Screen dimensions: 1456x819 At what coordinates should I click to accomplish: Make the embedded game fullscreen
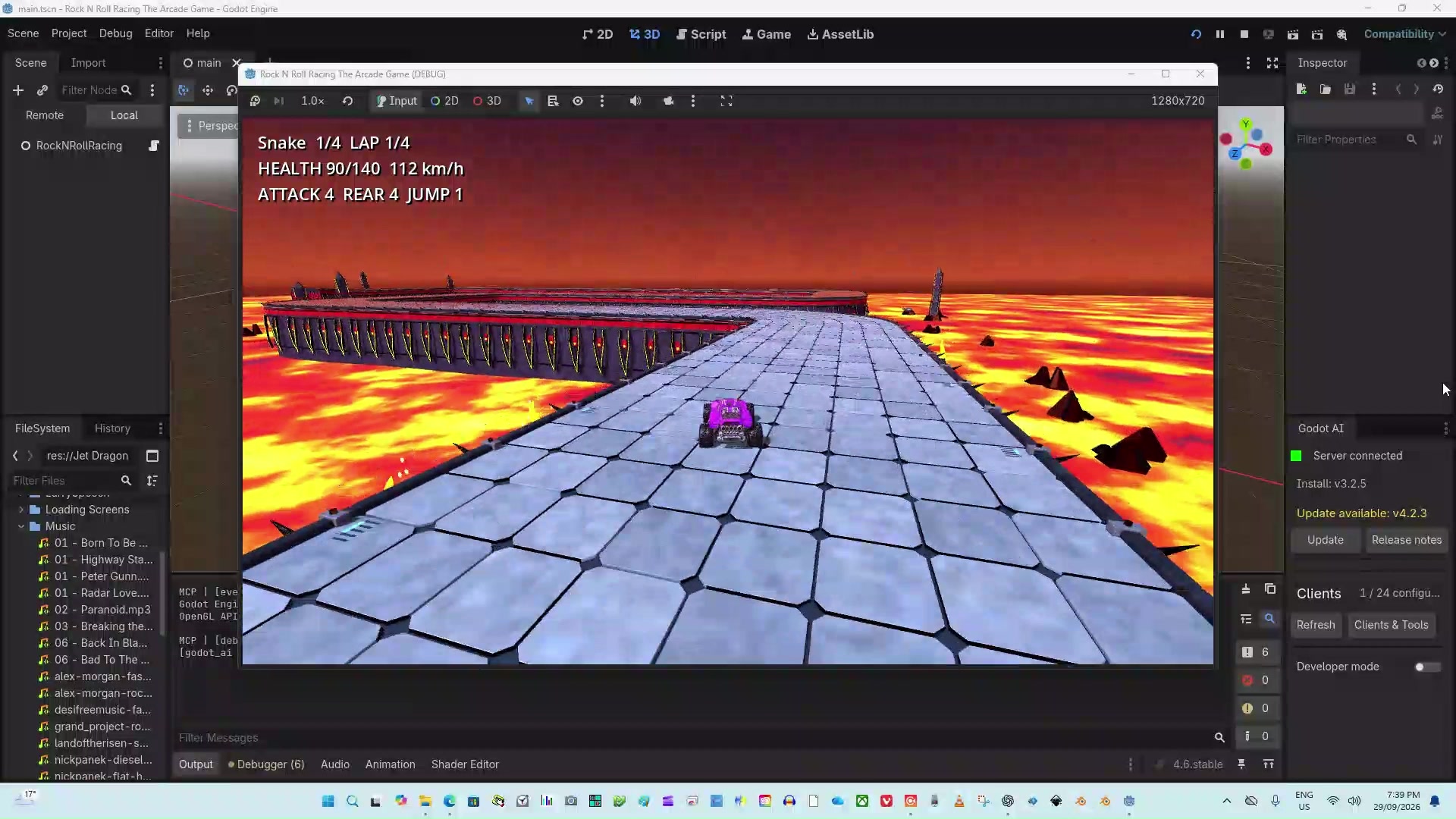click(726, 101)
